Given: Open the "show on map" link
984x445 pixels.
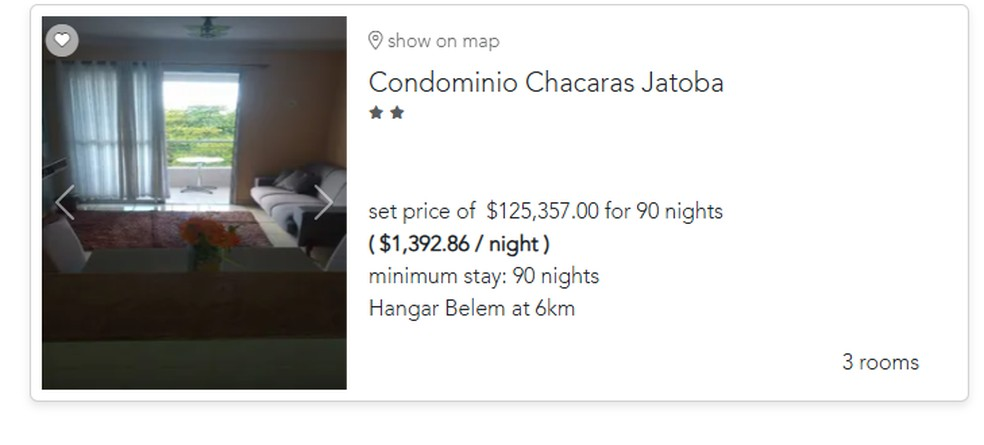Looking at the screenshot, I should 443,41.
